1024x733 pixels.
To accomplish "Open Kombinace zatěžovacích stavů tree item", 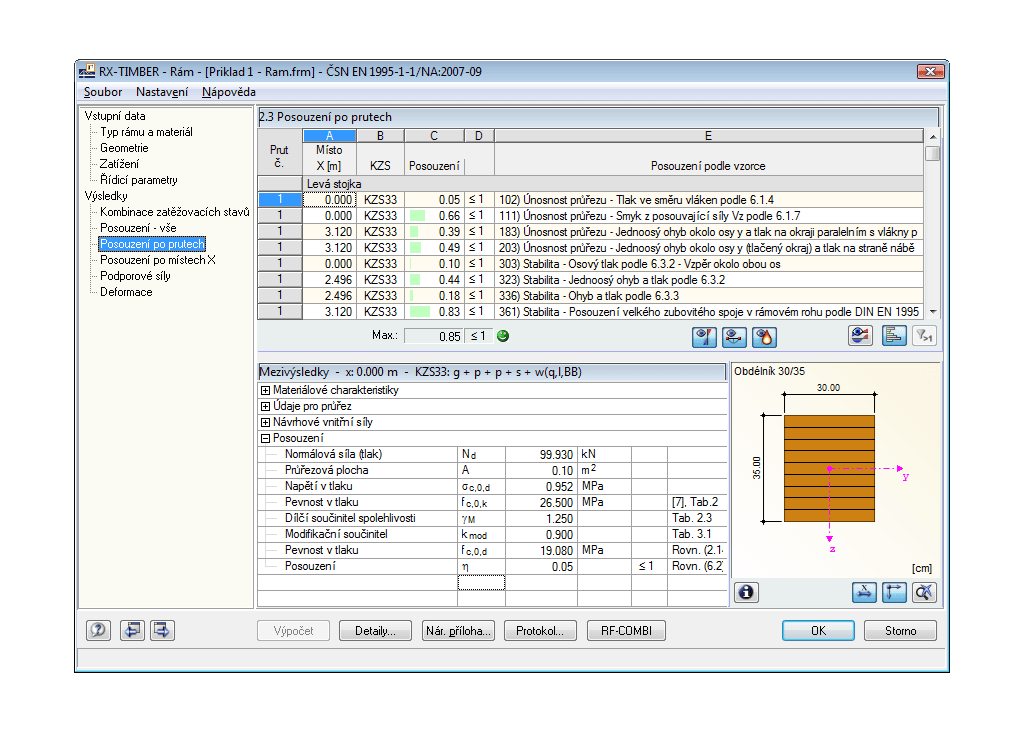I will pos(175,212).
